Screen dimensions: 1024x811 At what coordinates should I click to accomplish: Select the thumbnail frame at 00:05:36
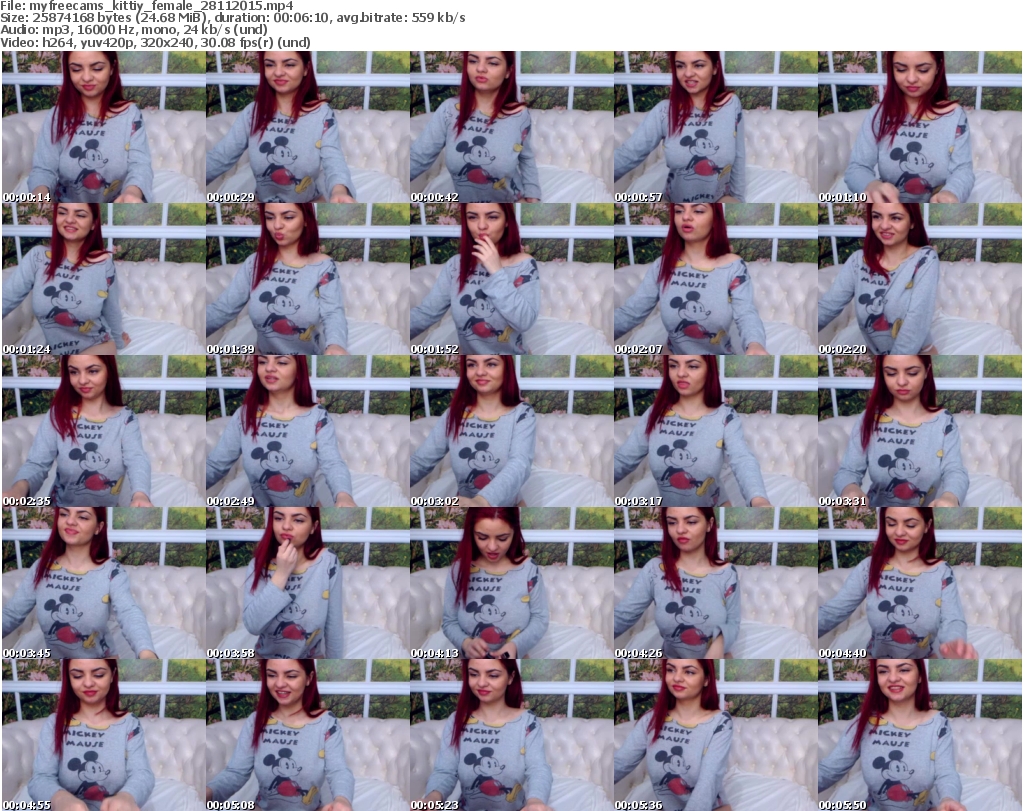716,735
